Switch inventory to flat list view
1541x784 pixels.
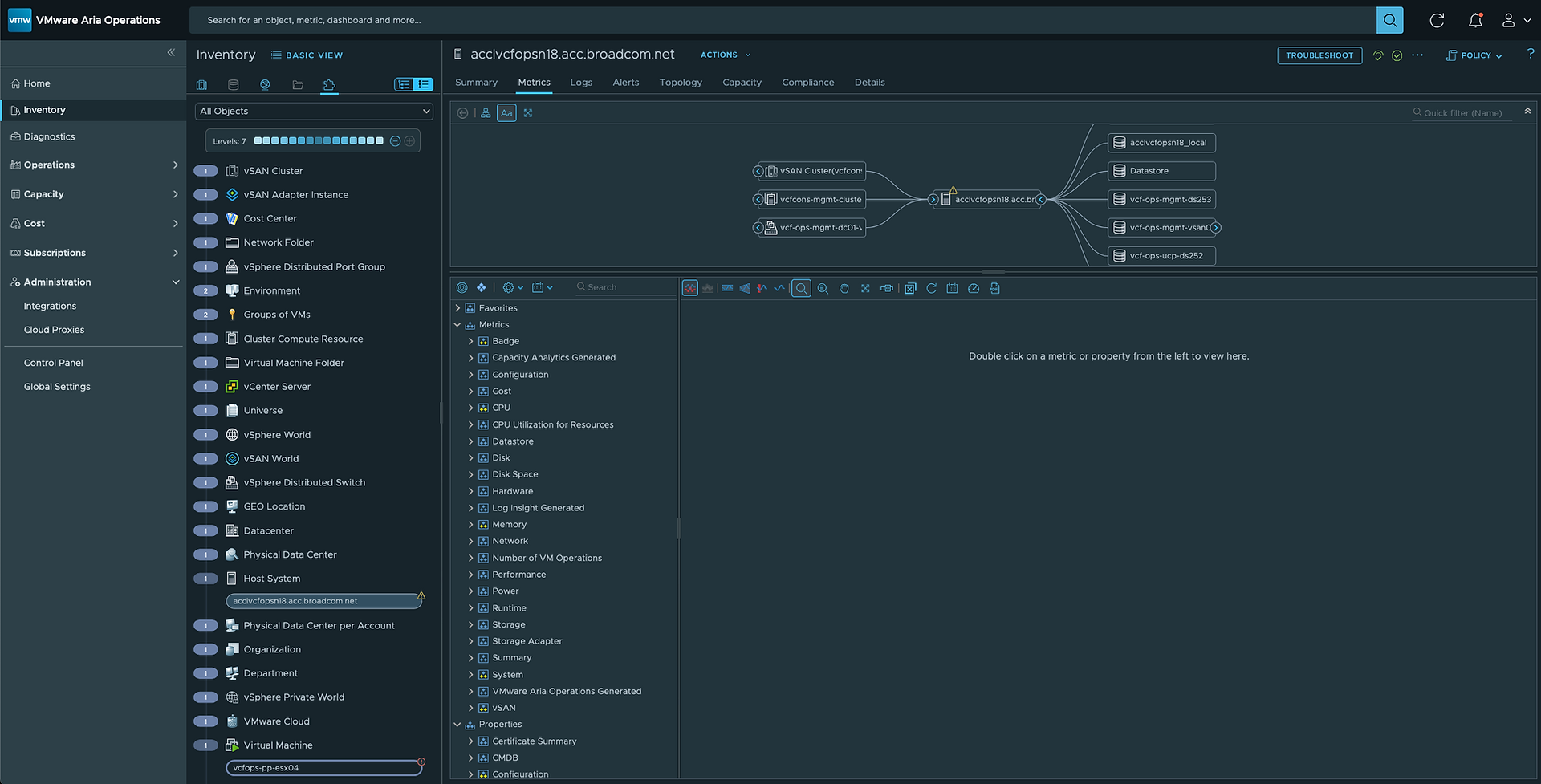(423, 84)
